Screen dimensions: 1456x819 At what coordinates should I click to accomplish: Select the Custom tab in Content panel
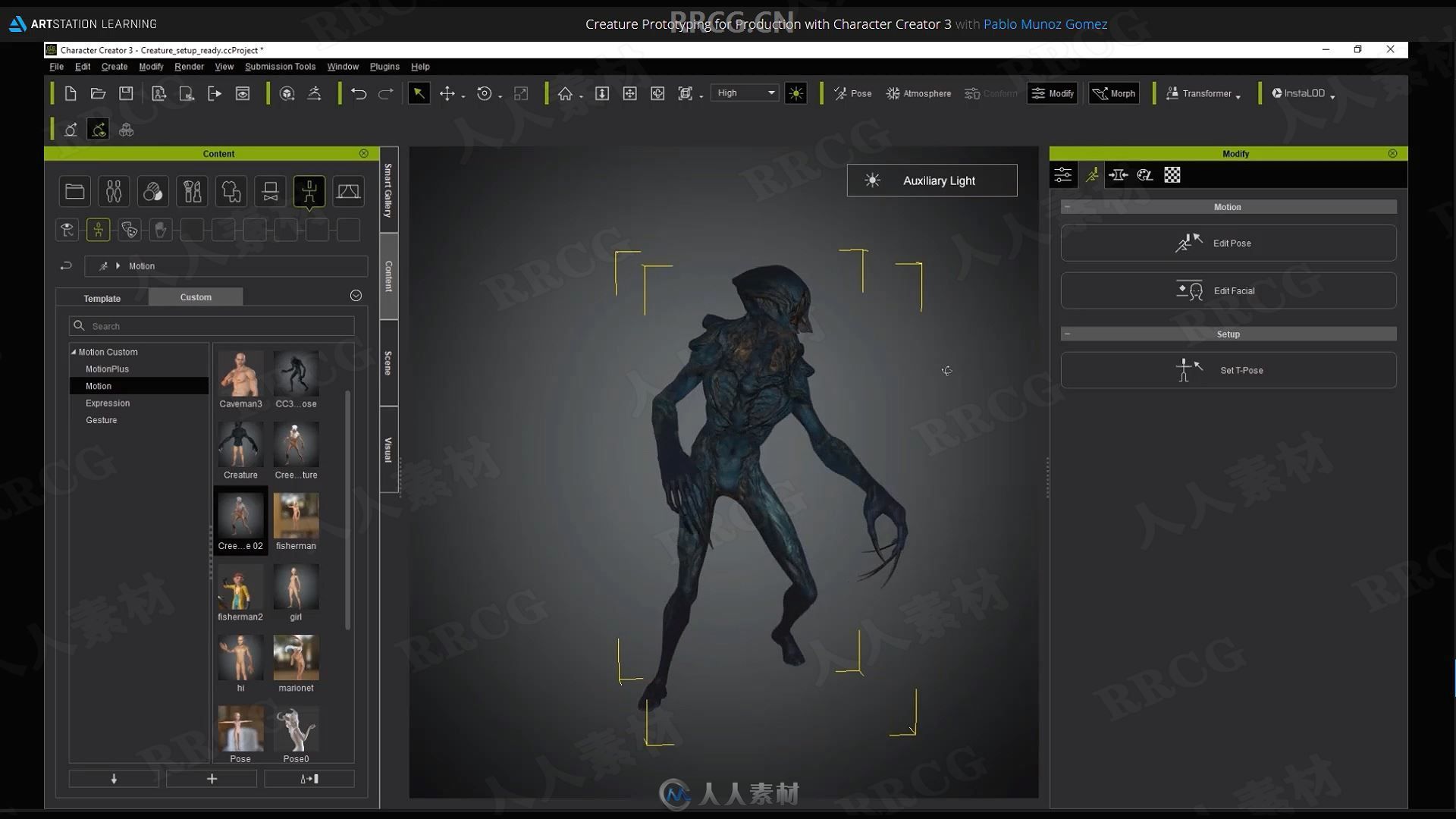coord(195,297)
